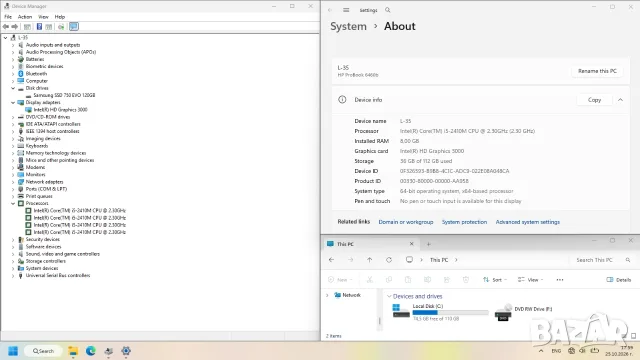Click the Search This PC field

point(600,260)
